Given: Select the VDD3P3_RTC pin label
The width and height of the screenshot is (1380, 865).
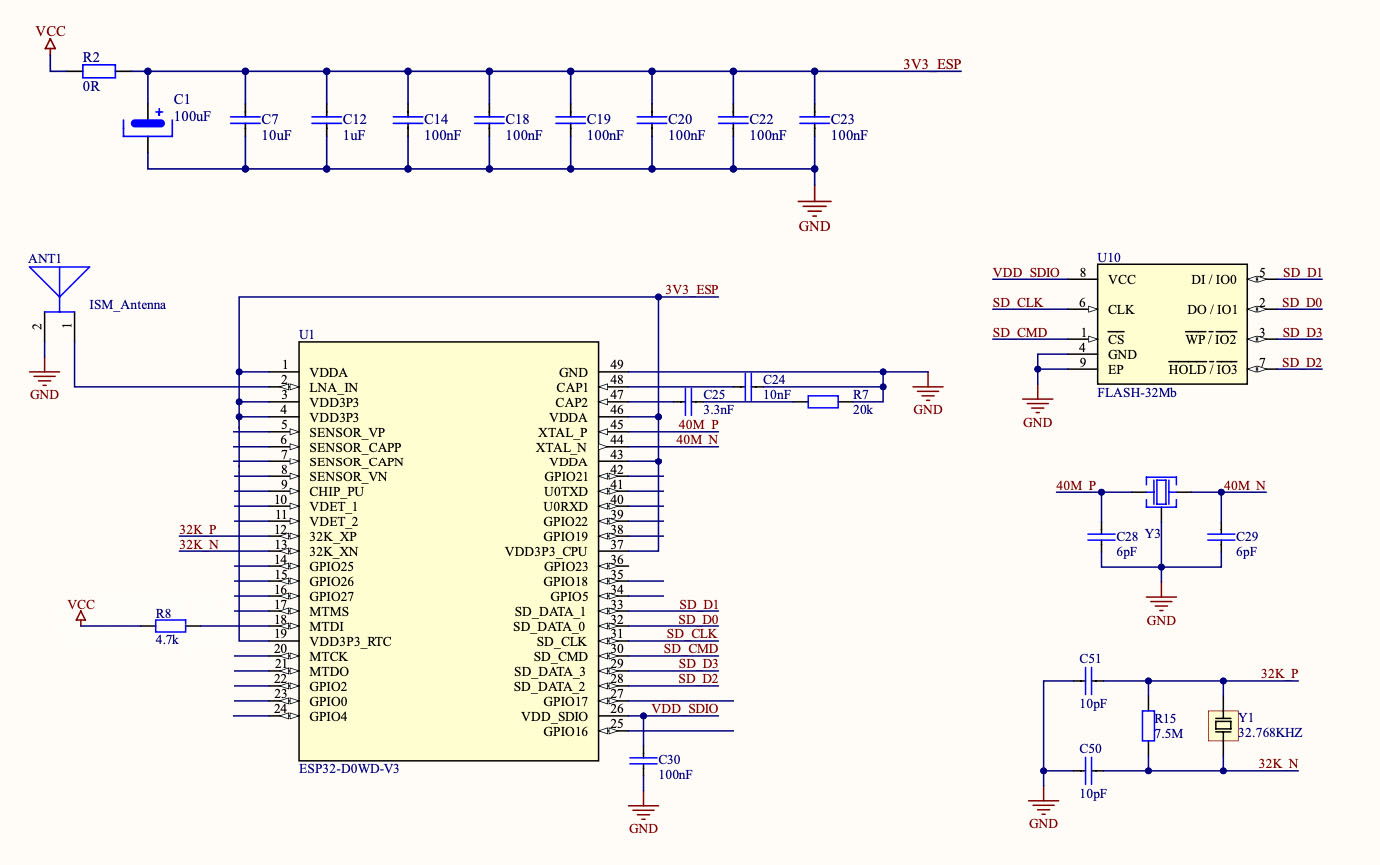Looking at the screenshot, I should click(351, 641).
